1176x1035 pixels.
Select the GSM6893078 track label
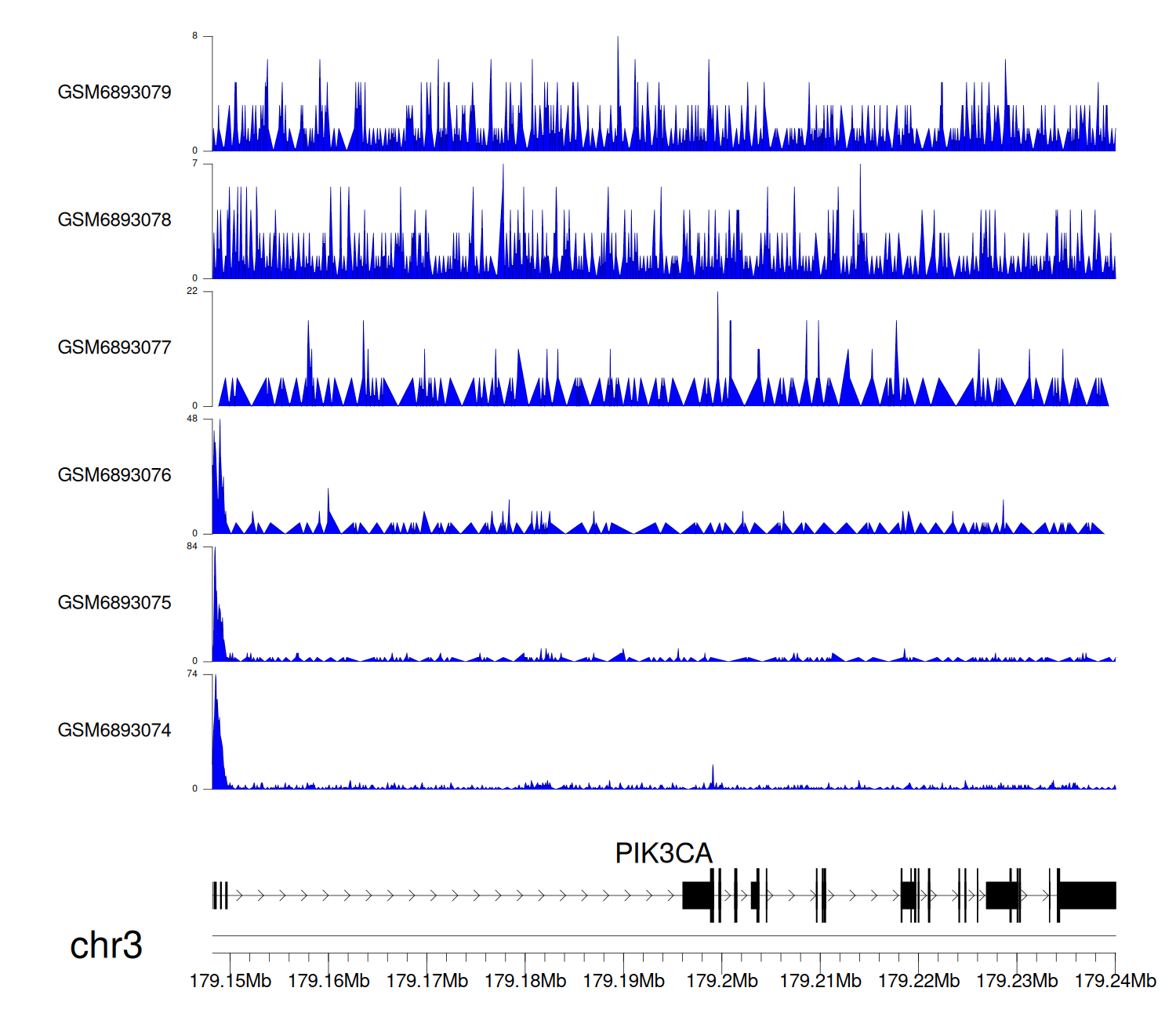114,220
